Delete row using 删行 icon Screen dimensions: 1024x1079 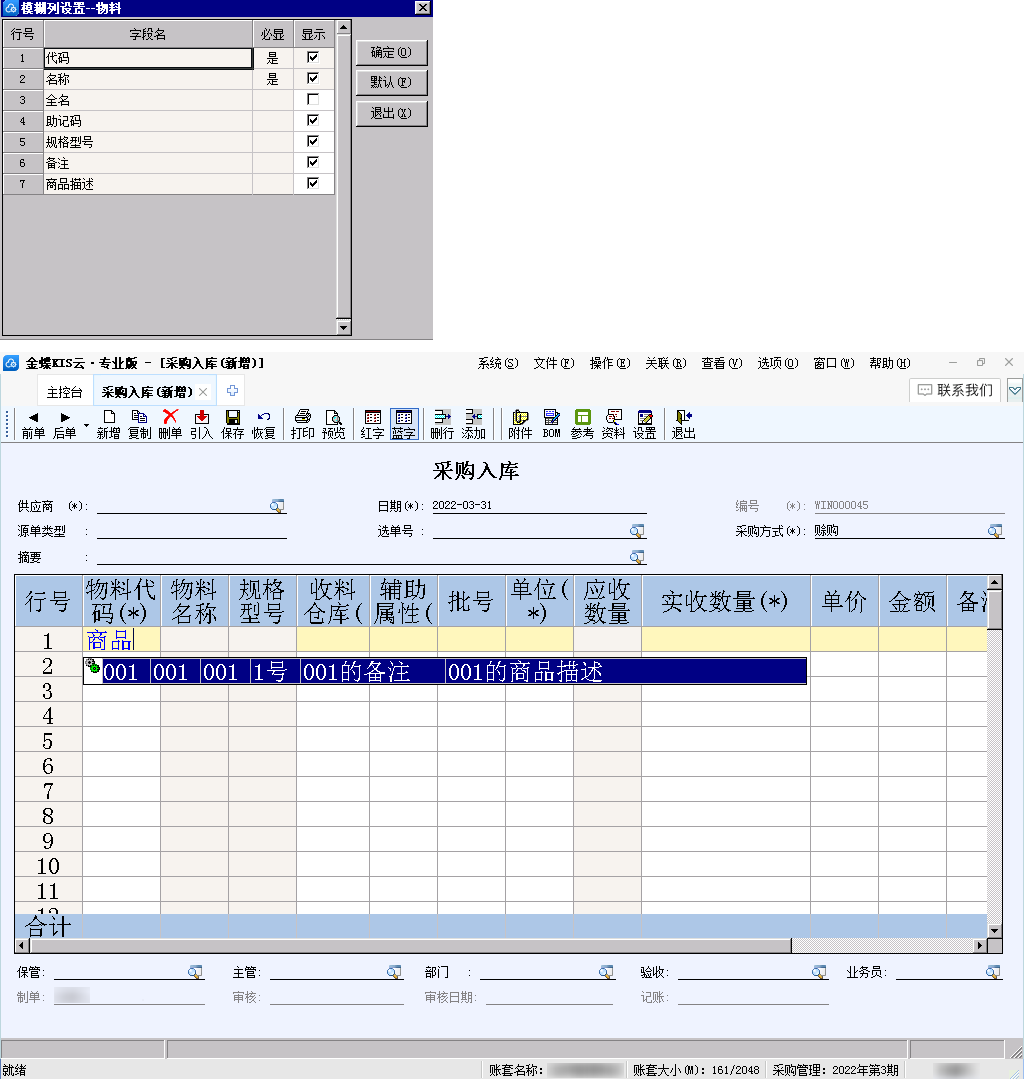[x=442, y=424]
